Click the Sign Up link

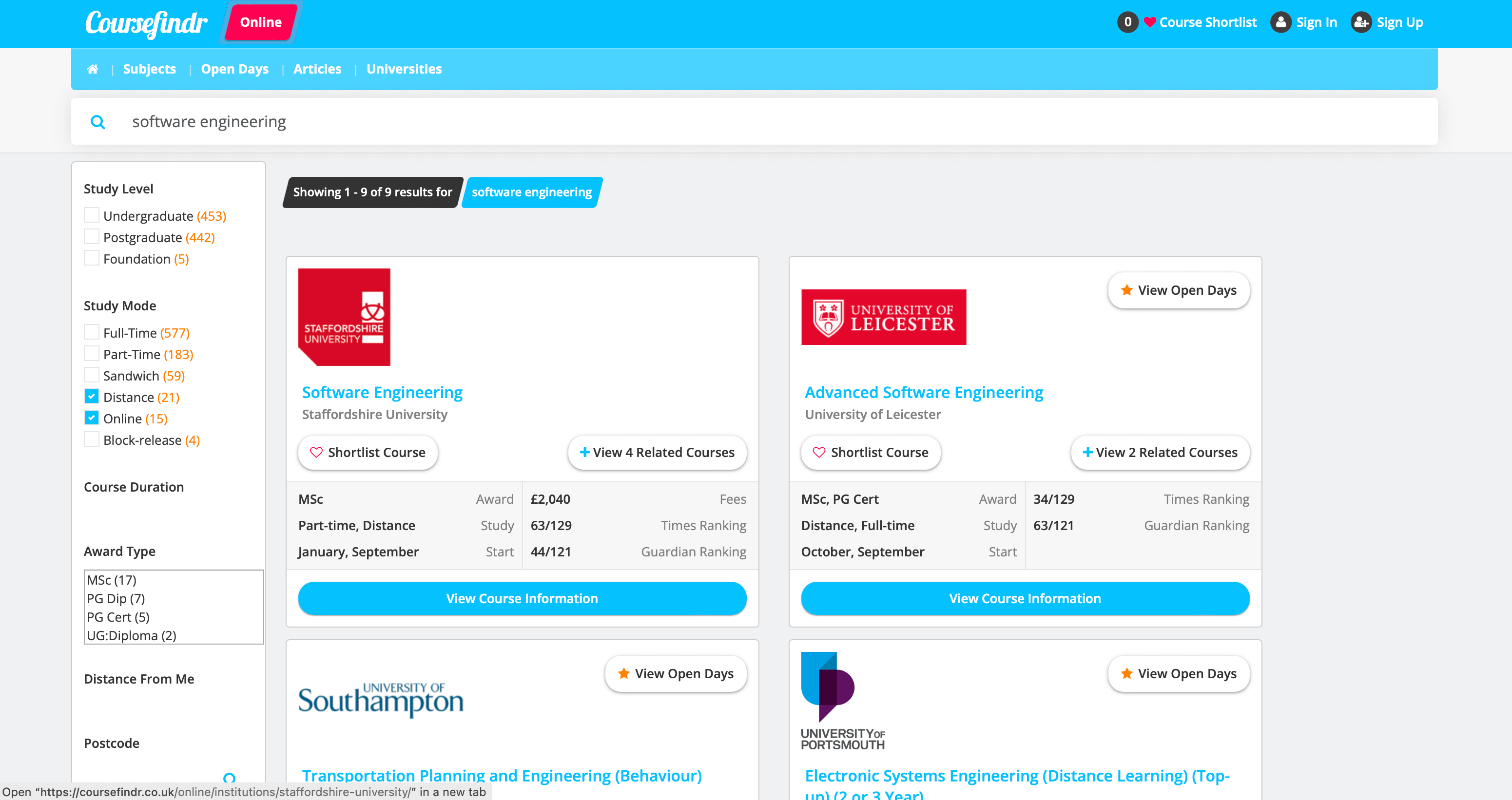click(x=1399, y=22)
